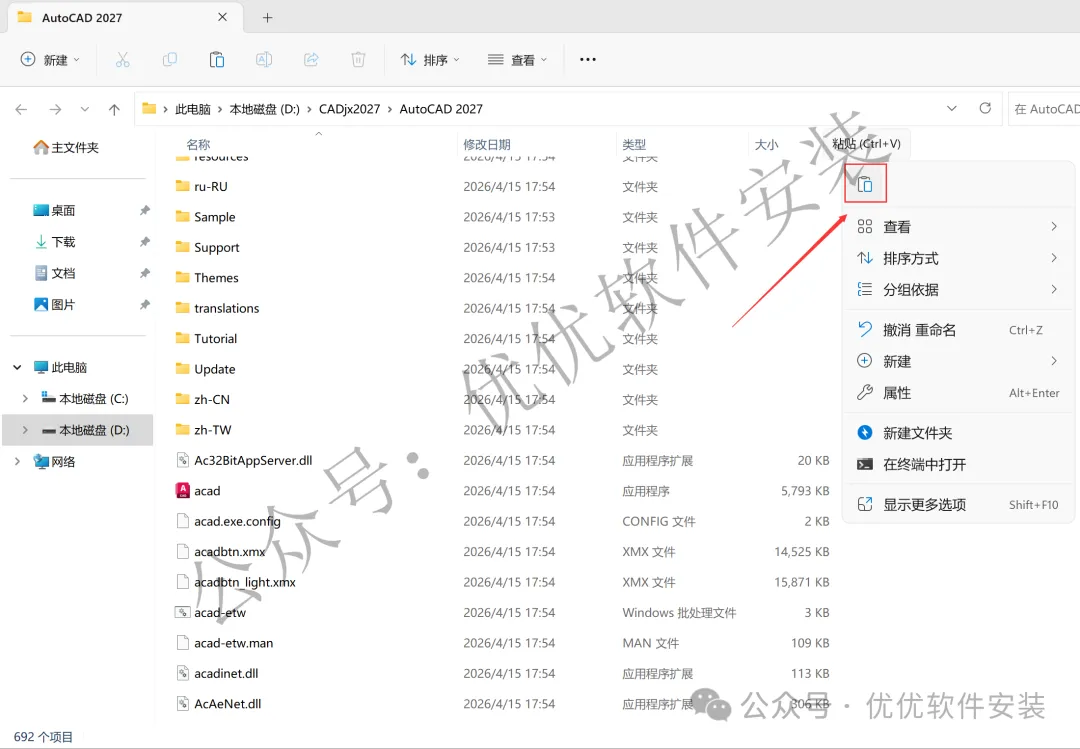Open 排序方式 submenu in context menu
Image resolution: width=1080 pixels, height=749 pixels.
tap(958, 258)
